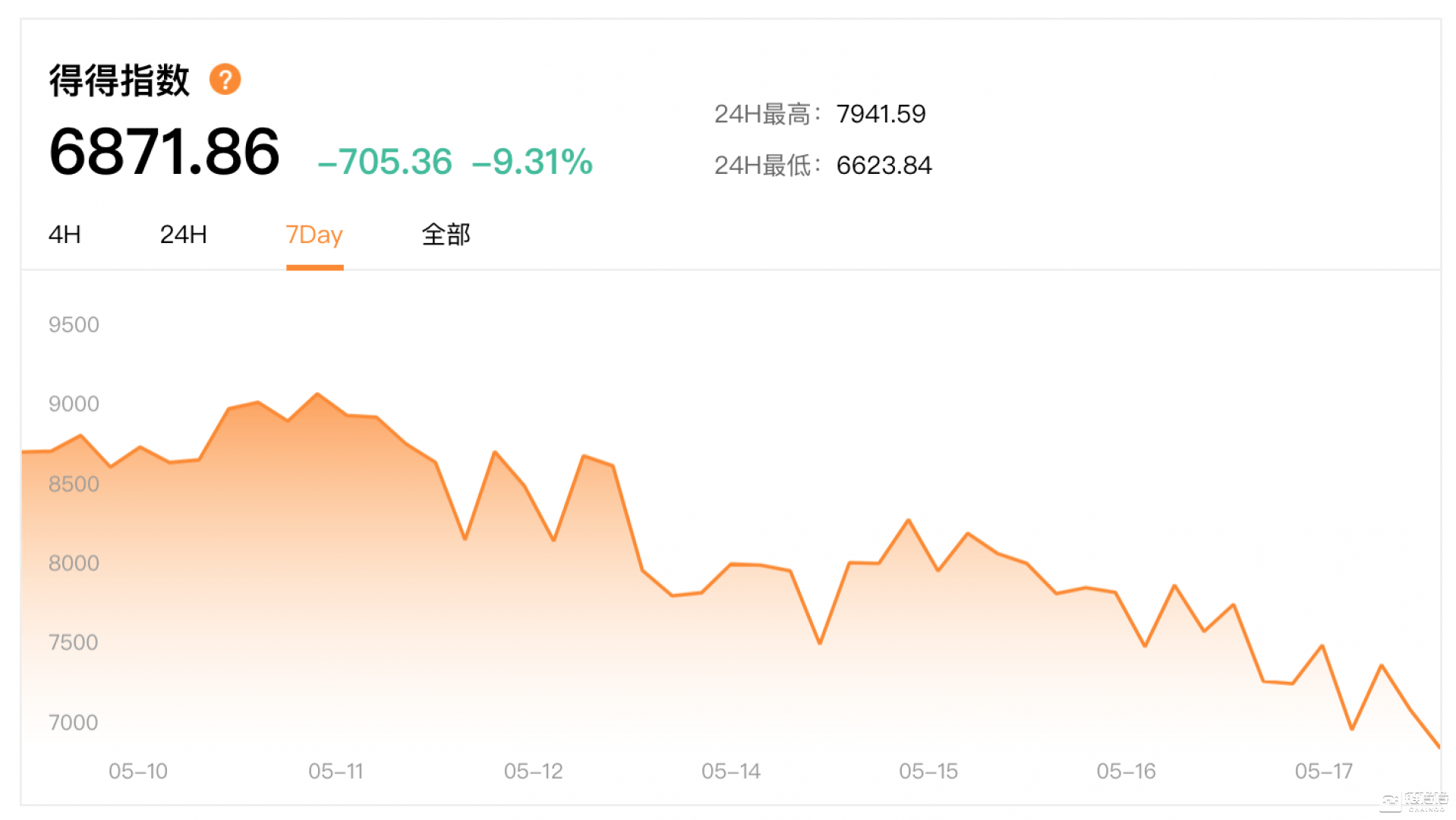Click the 05-11 date label

336,771
